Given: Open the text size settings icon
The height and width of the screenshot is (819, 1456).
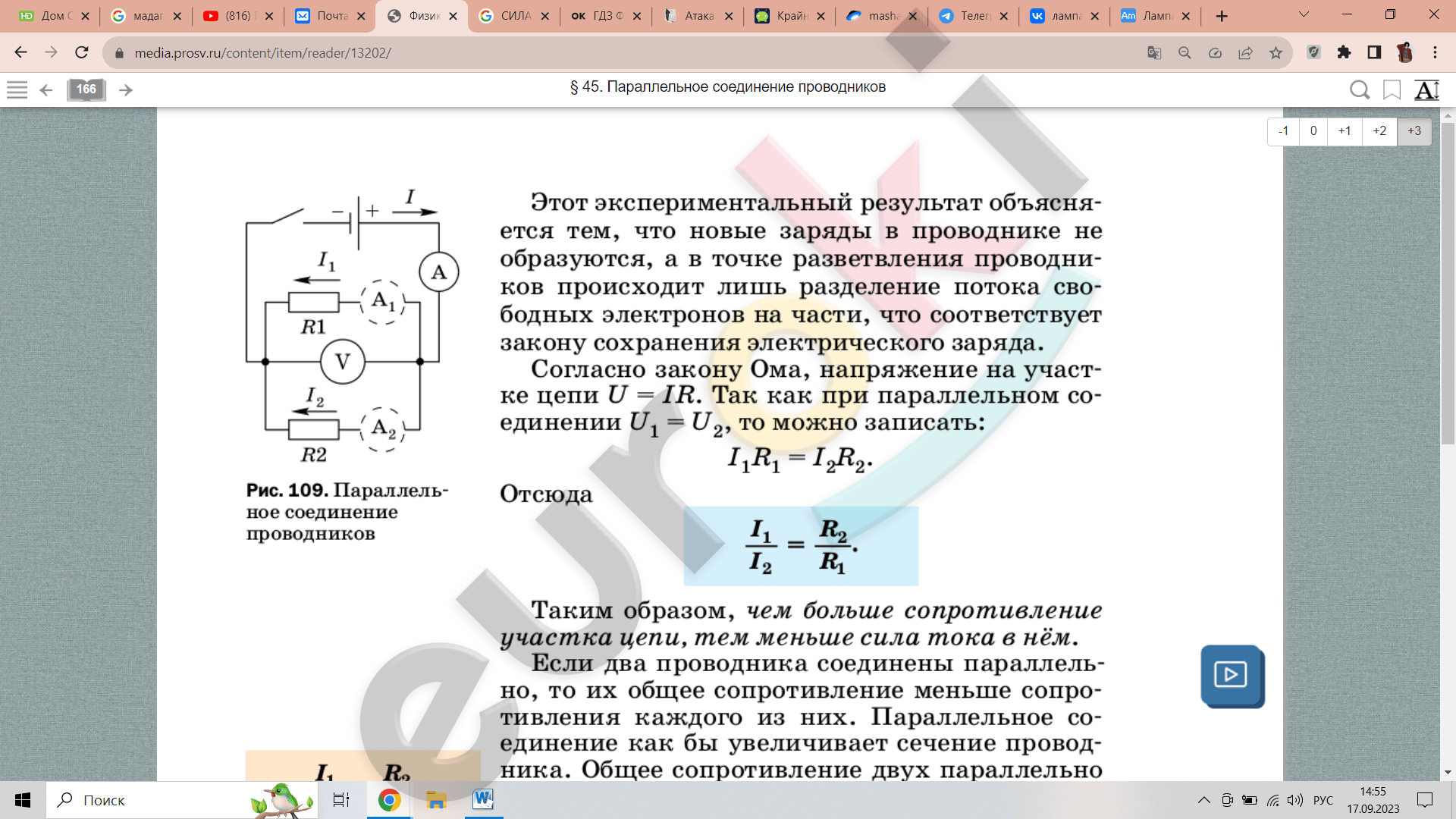Looking at the screenshot, I should pyautogui.click(x=1426, y=90).
